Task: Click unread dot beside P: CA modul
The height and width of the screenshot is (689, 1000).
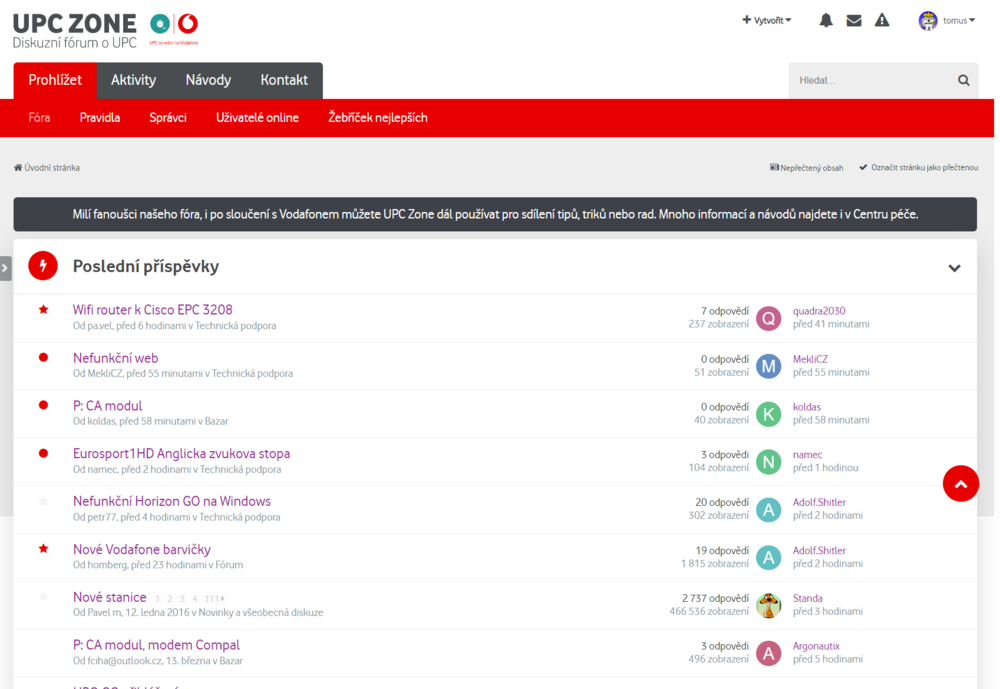Action: pos(43,405)
